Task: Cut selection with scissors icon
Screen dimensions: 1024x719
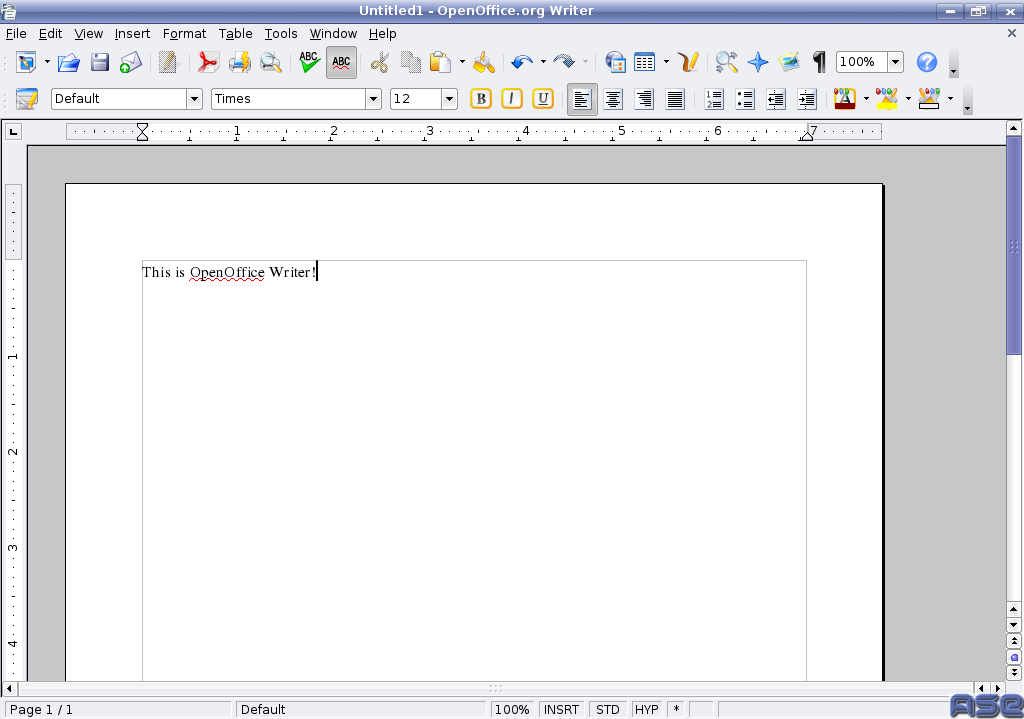Action: tap(379, 62)
